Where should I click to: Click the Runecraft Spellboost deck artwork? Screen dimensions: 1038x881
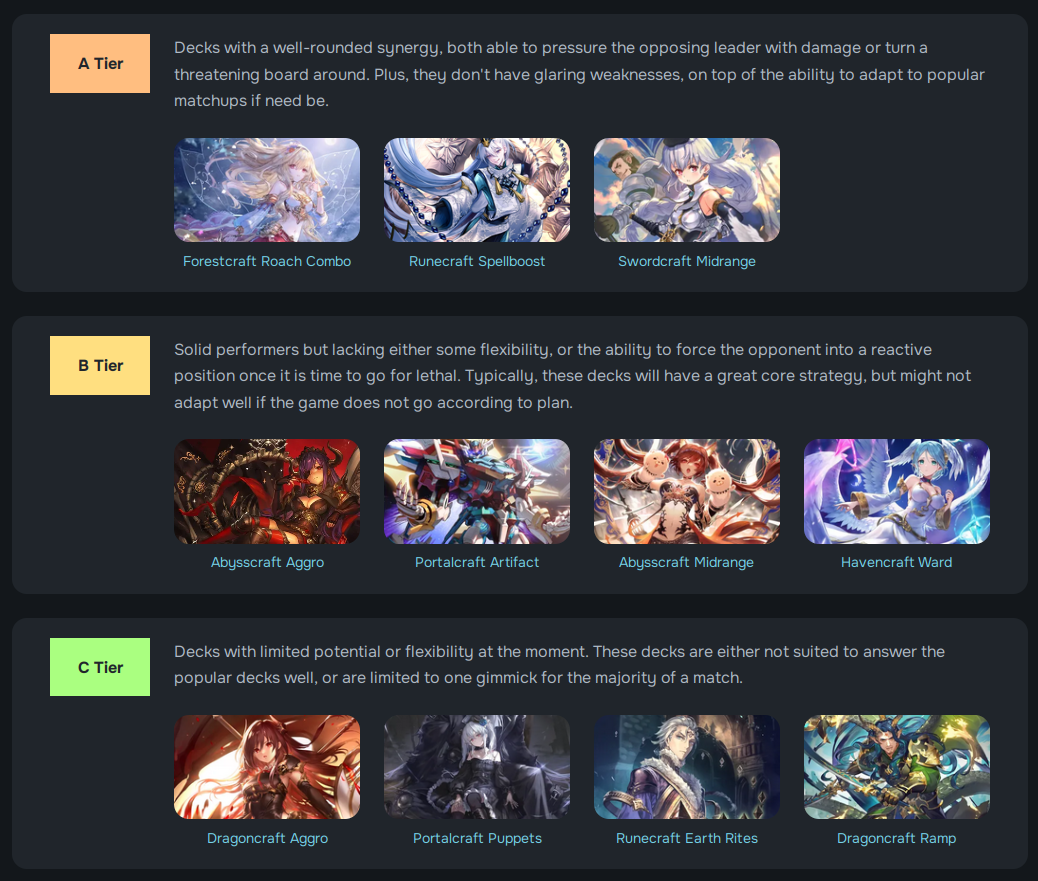[x=477, y=190]
